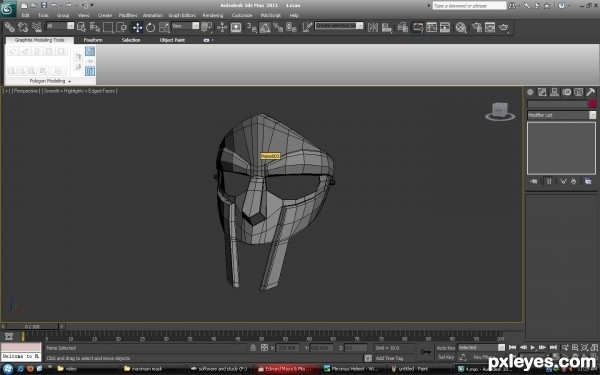Click the Auto Key button
Viewport: 600px width, 375px height.
tap(446, 348)
